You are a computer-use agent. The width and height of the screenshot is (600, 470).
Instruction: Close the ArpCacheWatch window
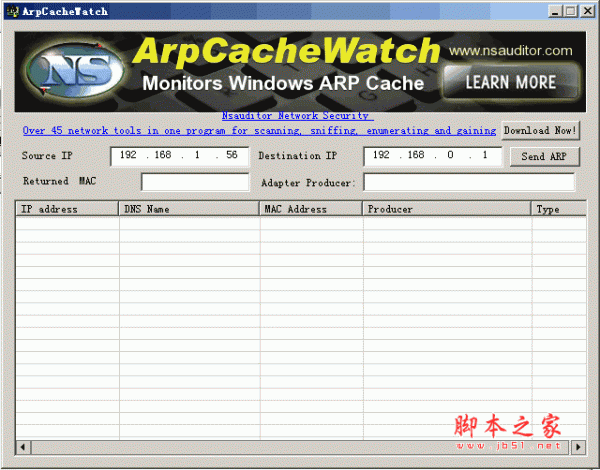pos(587,11)
